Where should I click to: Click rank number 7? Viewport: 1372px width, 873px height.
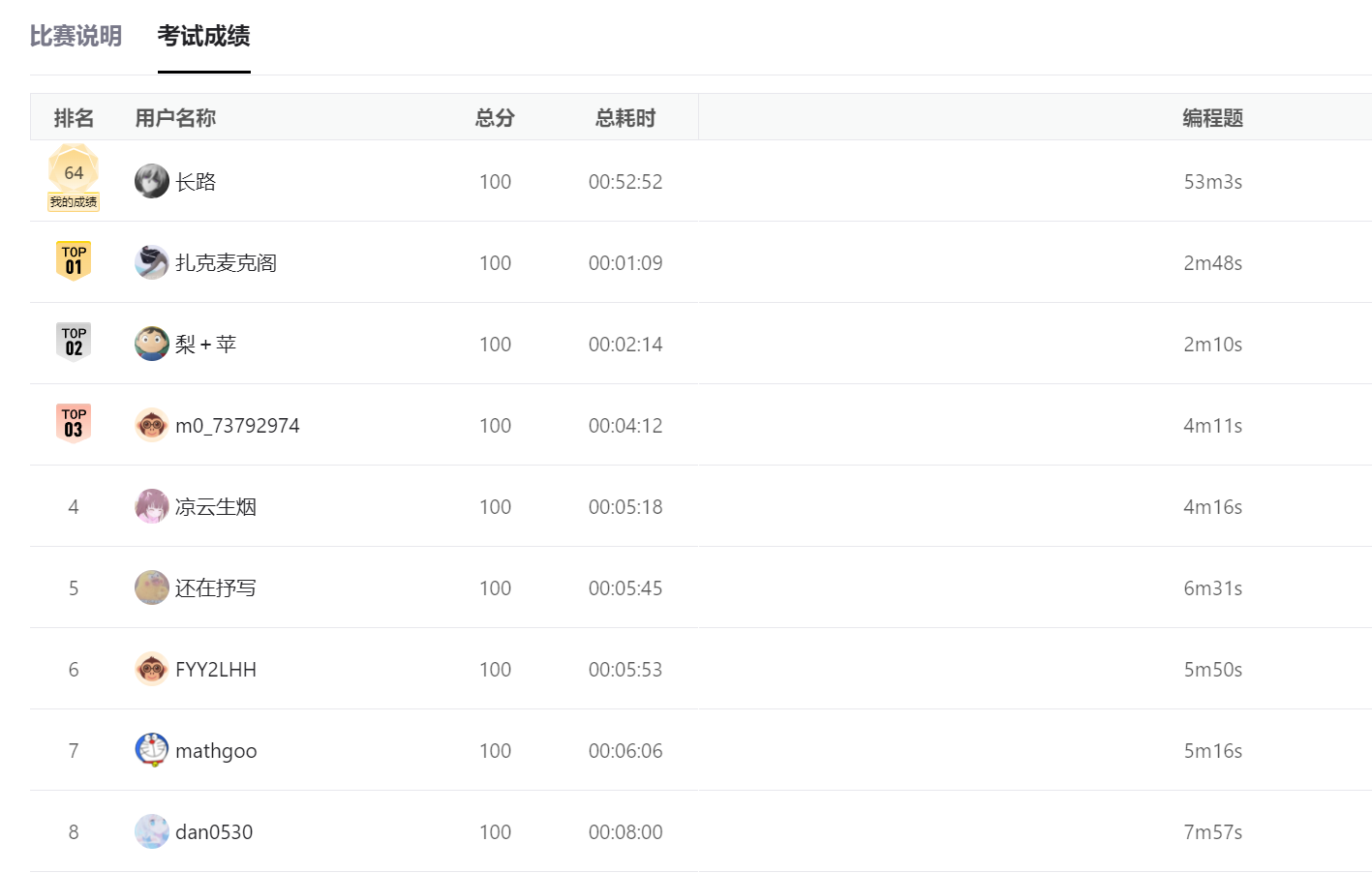click(74, 751)
